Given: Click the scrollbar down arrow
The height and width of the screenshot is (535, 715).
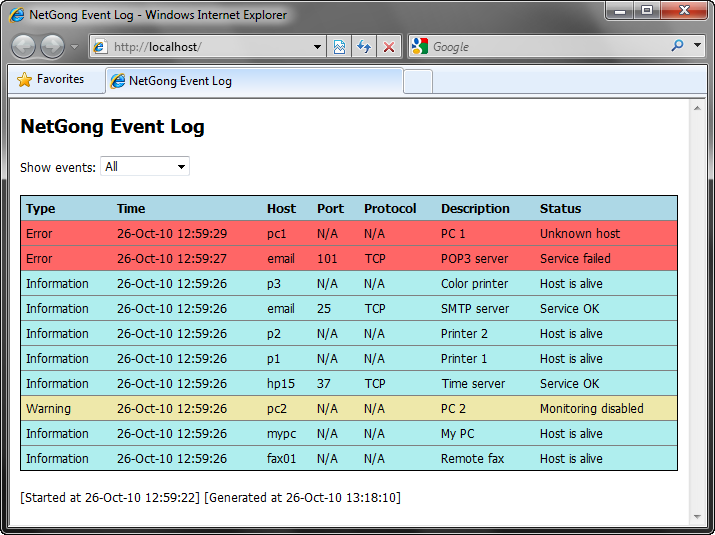Looking at the screenshot, I should click(697, 517).
